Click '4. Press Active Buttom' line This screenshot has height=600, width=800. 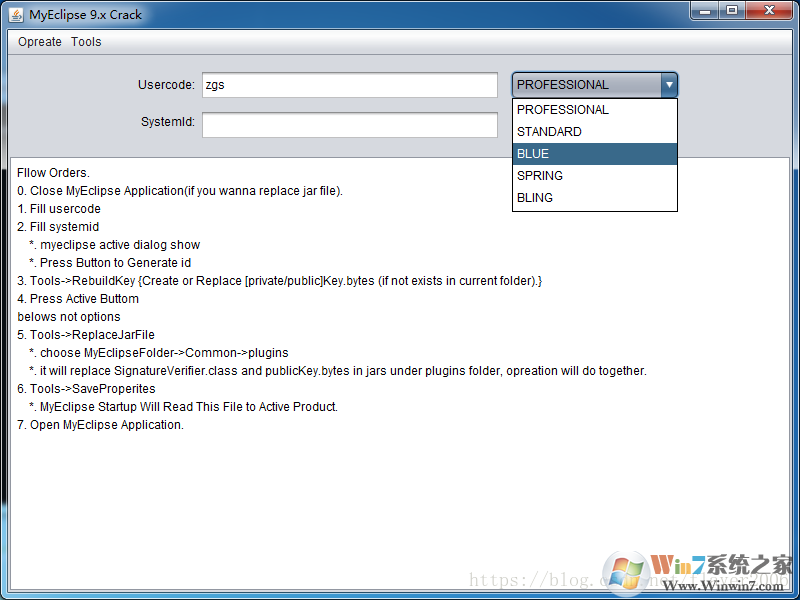click(78, 298)
